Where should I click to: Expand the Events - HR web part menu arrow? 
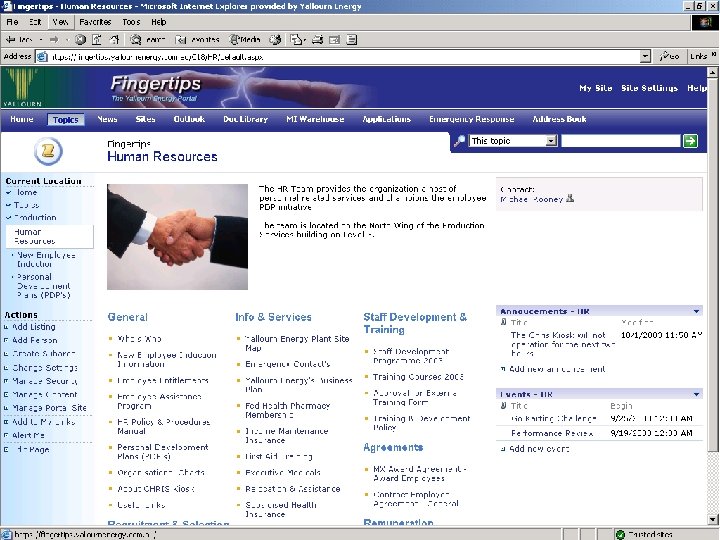tap(696, 394)
